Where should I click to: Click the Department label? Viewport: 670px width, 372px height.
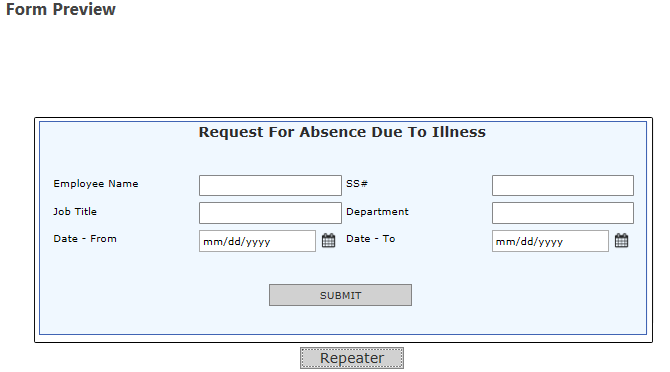377,211
